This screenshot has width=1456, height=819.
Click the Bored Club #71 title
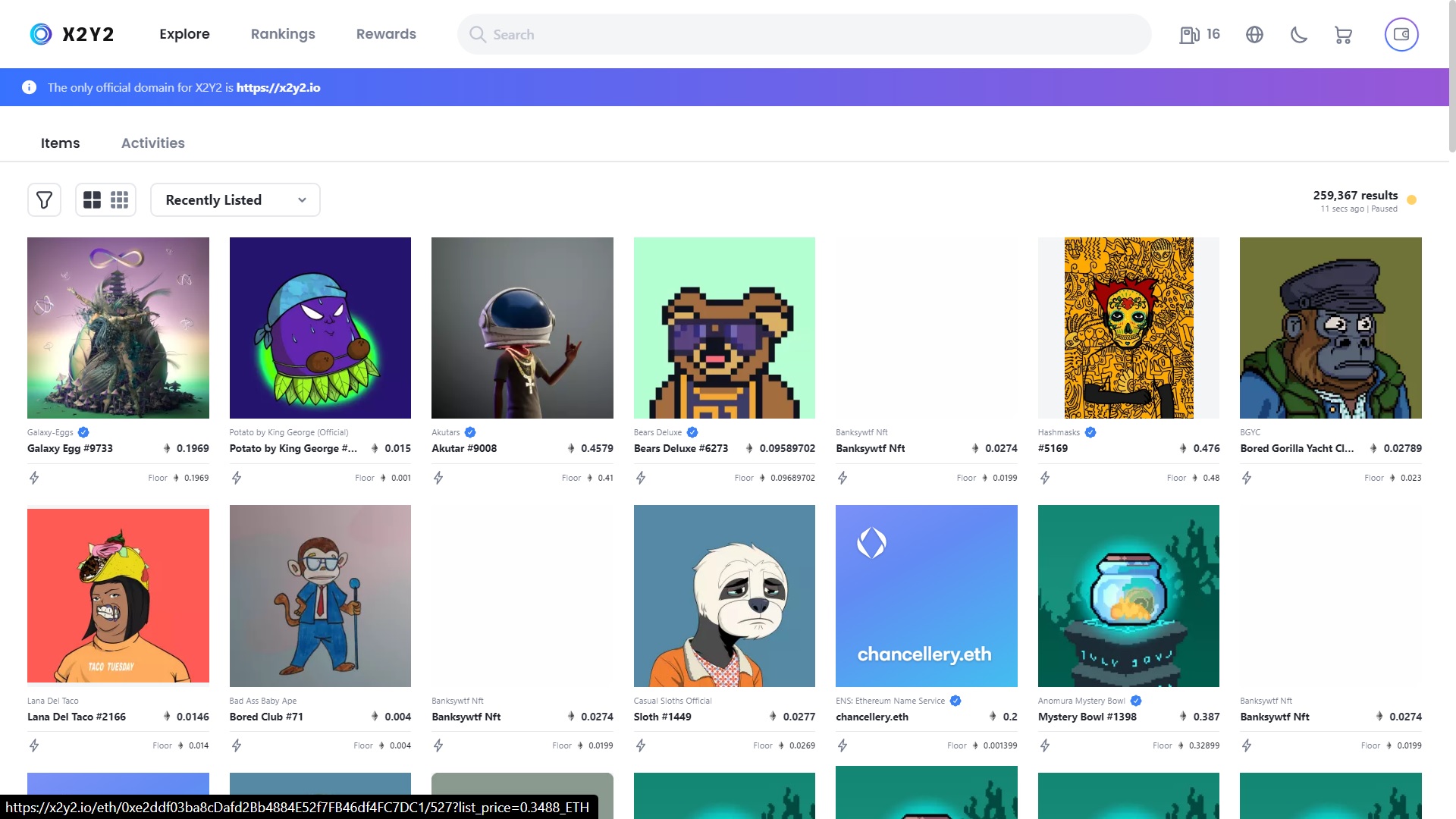point(266,717)
